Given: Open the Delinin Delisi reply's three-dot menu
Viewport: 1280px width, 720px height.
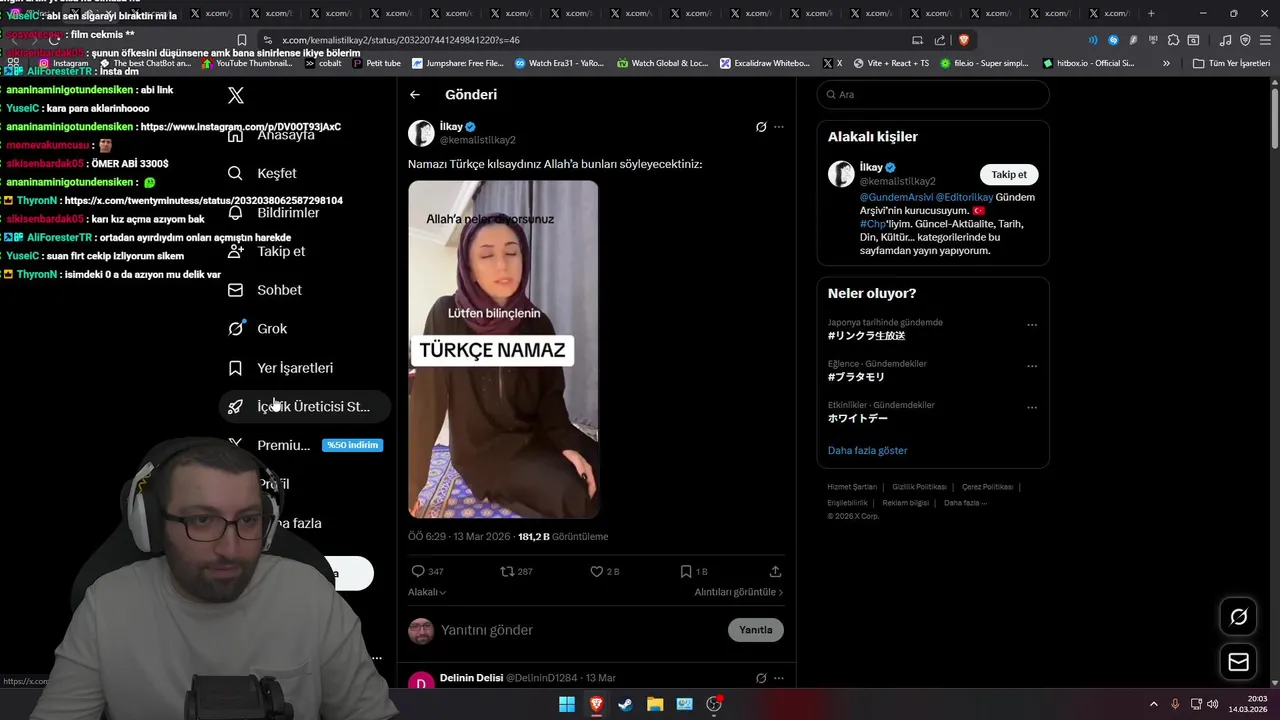Looking at the screenshot, I should click(x=779, y=678).
